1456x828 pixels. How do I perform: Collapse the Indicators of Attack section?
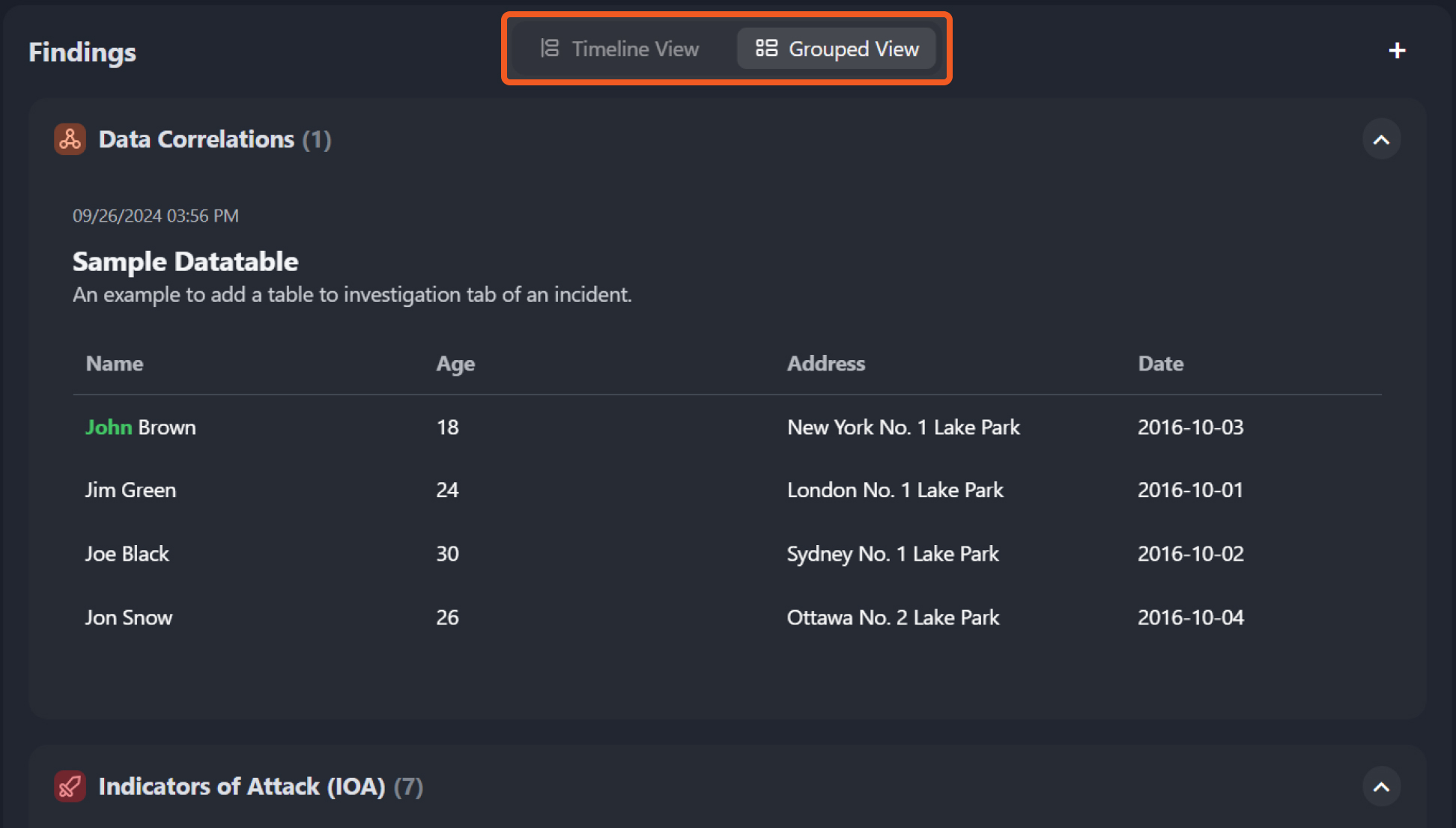1381,786
